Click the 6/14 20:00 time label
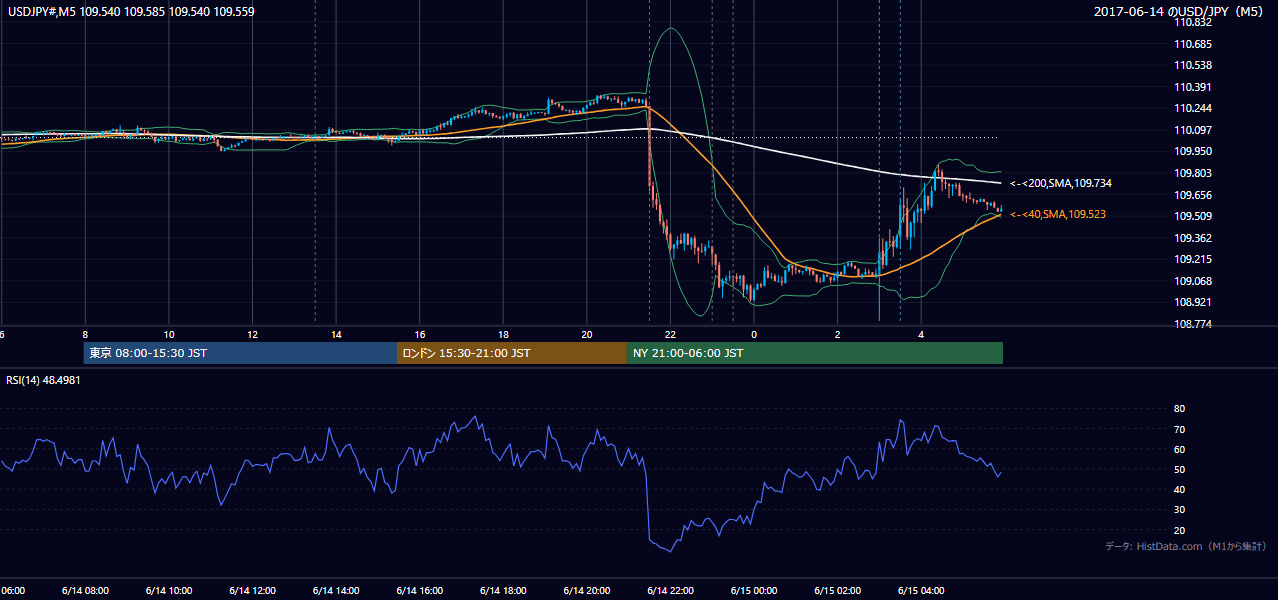The image size is (1278, 600). point(587,590)
